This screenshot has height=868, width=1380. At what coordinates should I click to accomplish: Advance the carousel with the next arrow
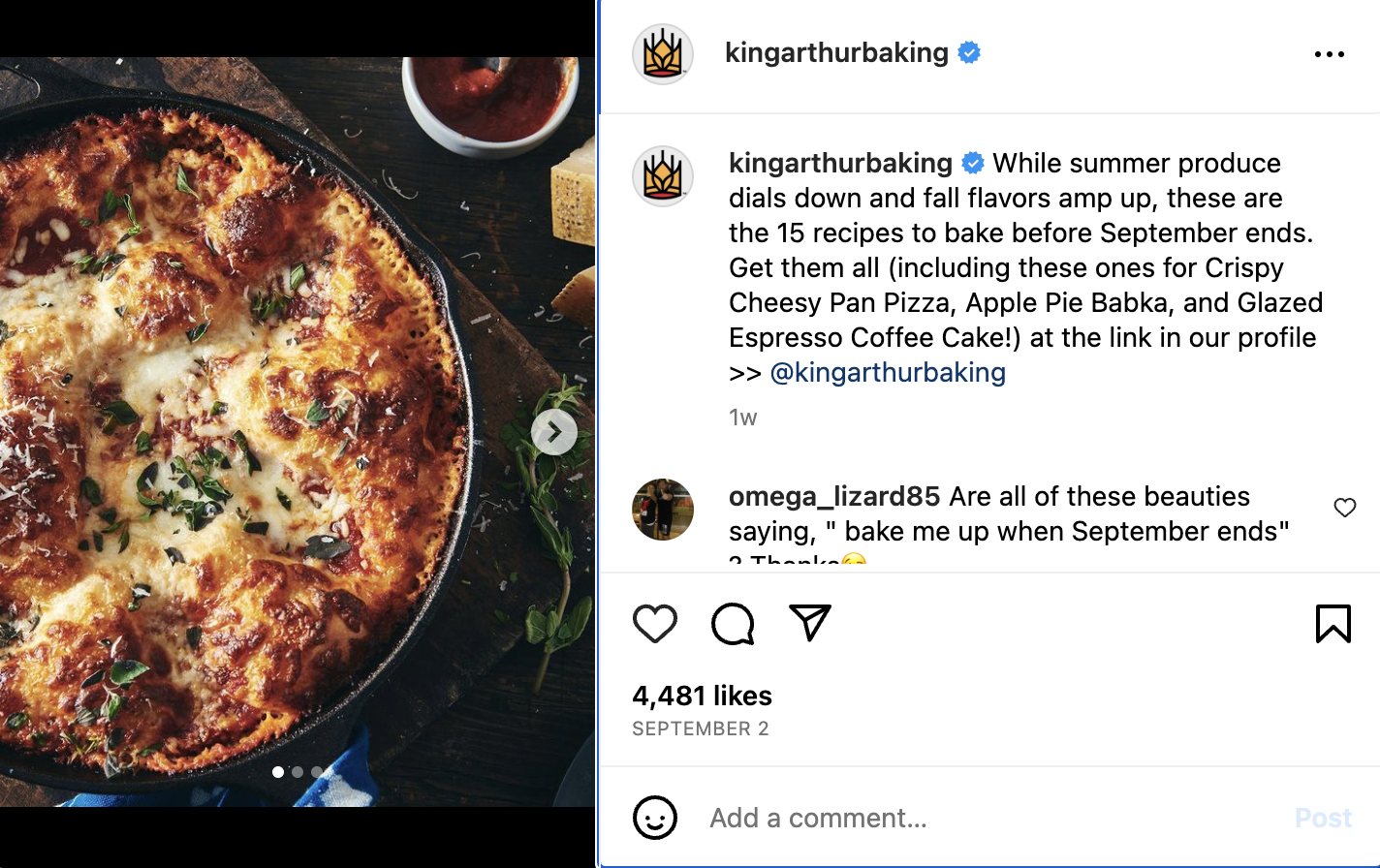tap(553, 432)
